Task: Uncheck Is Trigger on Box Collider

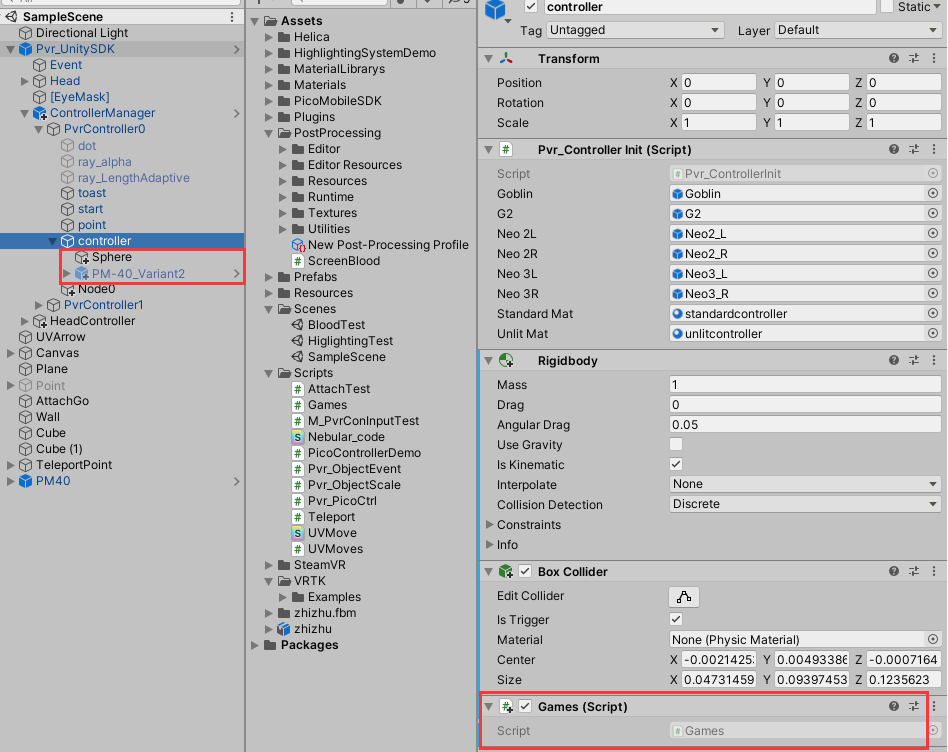Action: pos(676,619)
